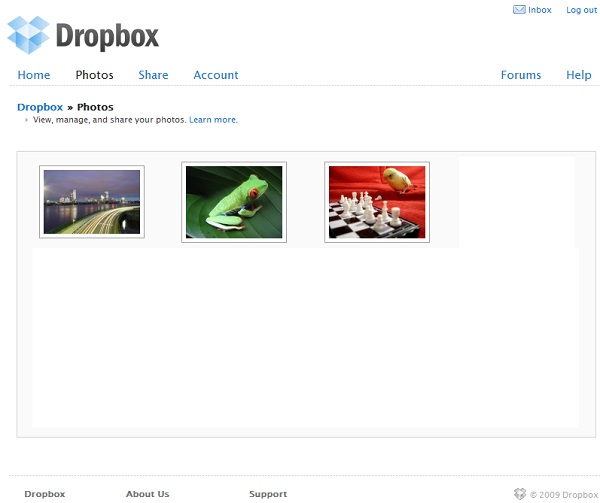Visit the Forums link
Screen dimensions: 600x503
tap(521, 75)
